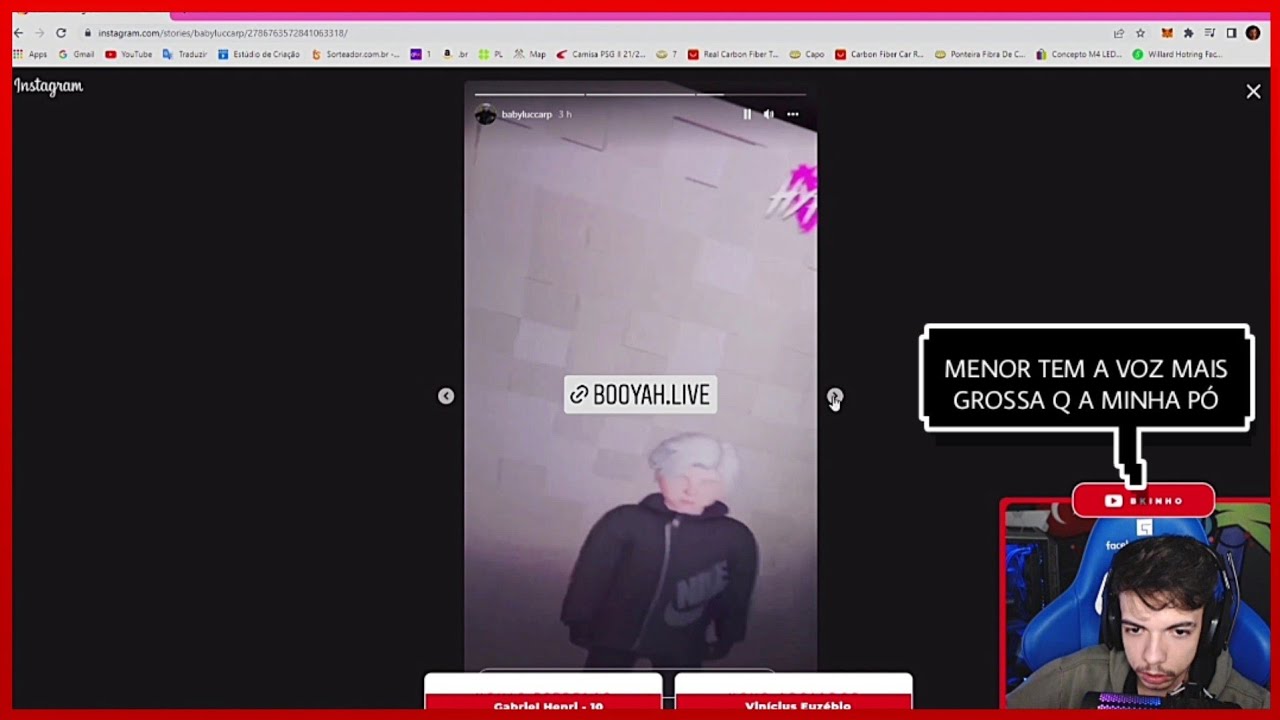Bookmark this page with star icon
Screen dimensions: 1280x720
tap(1140, 33)
